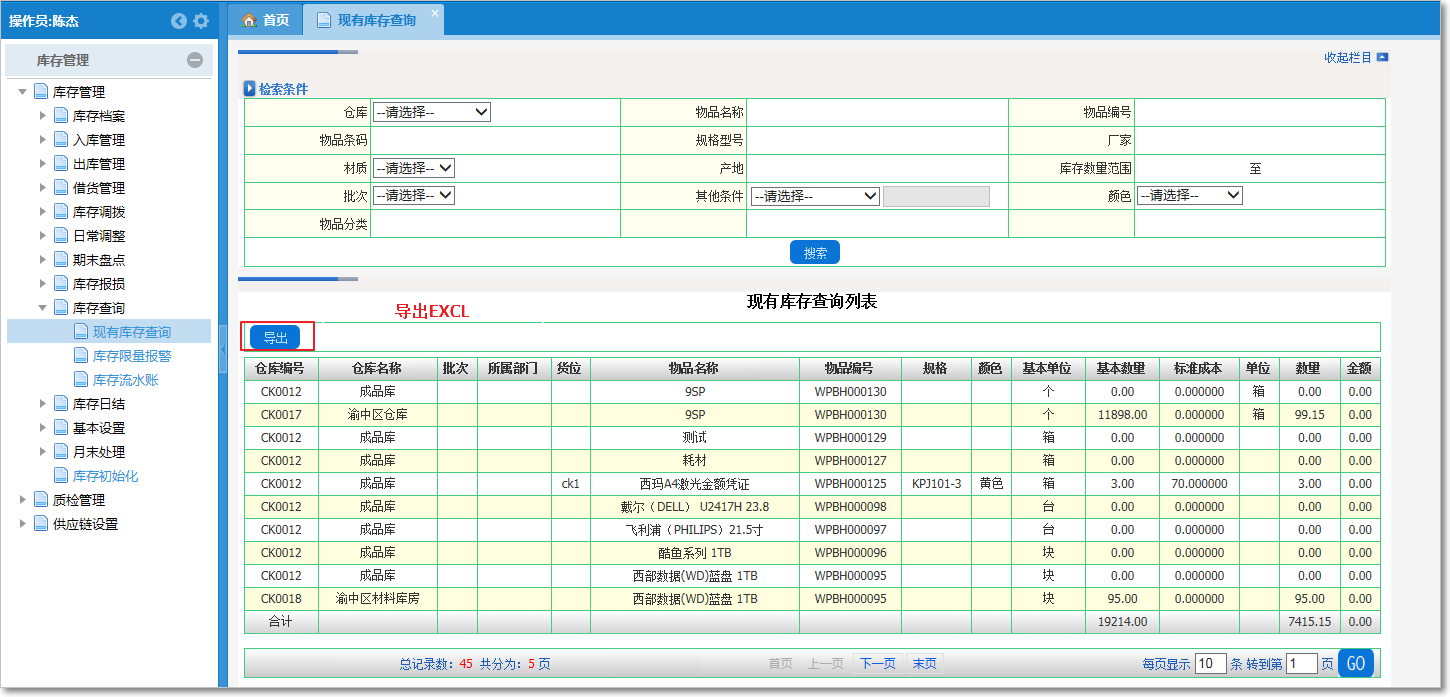The image size is (1450, 697).
Task: Switch to the 首页 tab
Action: click(x=266, y=20)
